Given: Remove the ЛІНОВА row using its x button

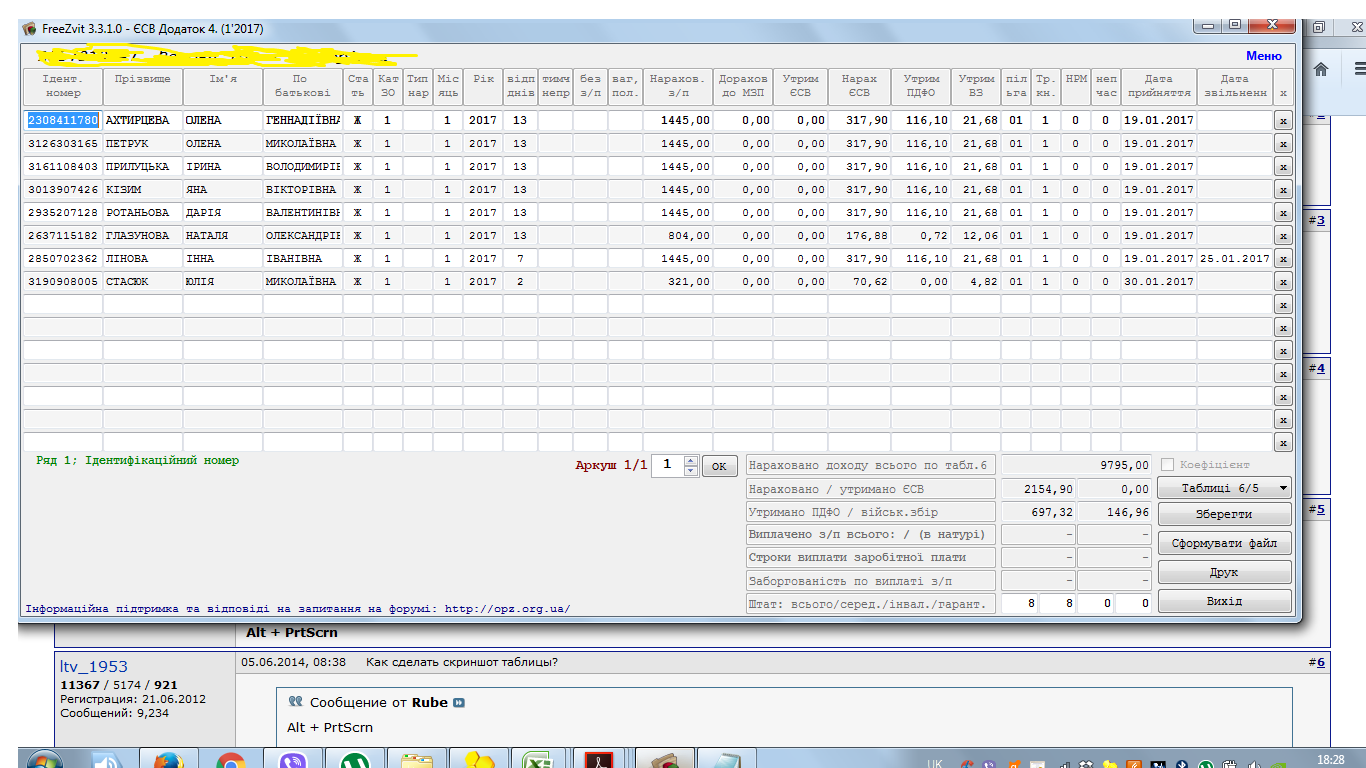Looking at the screenshot, I should [x=1283, y=259].
